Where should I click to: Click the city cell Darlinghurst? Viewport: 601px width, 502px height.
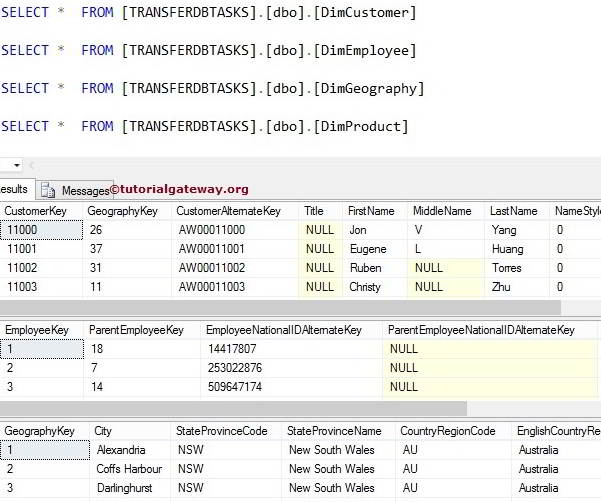pyautogui.click(x=130, y=488)
